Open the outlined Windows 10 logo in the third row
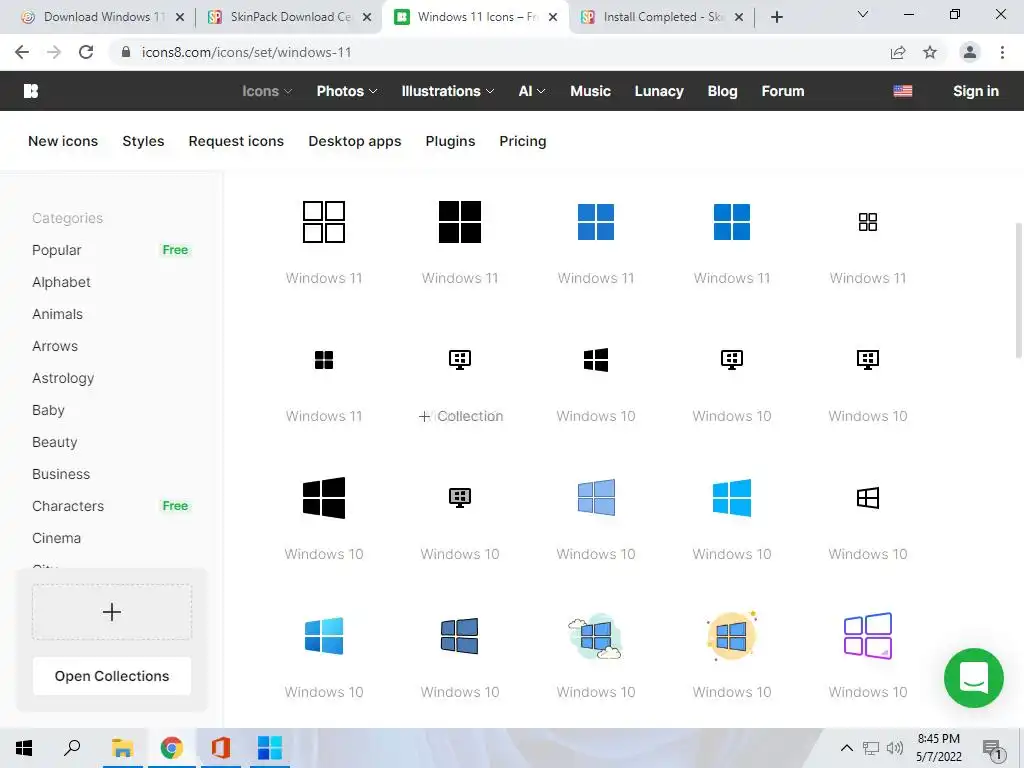The image size is (1024, 768). coord(868,498)
